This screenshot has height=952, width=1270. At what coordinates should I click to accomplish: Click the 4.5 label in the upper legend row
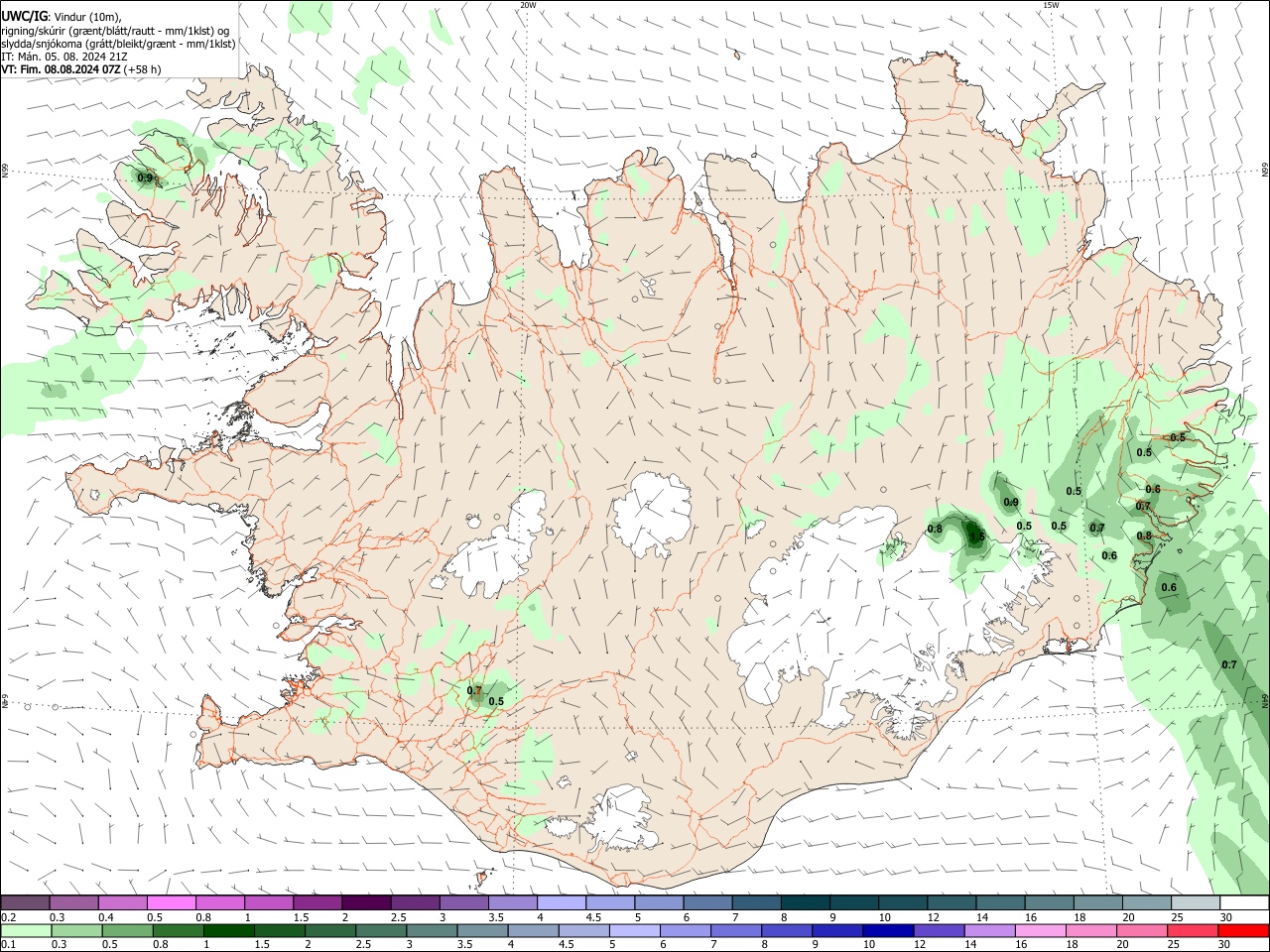593,917
